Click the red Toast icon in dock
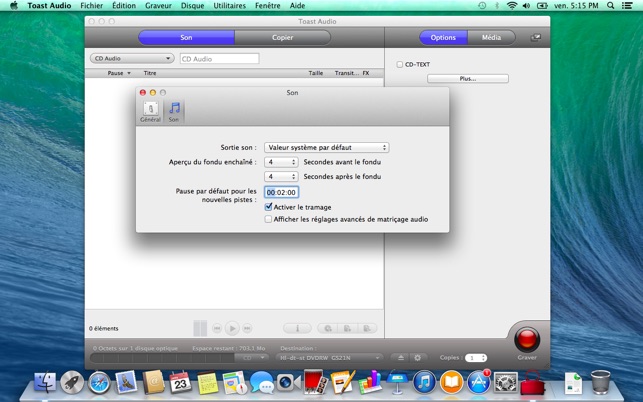643x402 pixels. pos(532,382)
